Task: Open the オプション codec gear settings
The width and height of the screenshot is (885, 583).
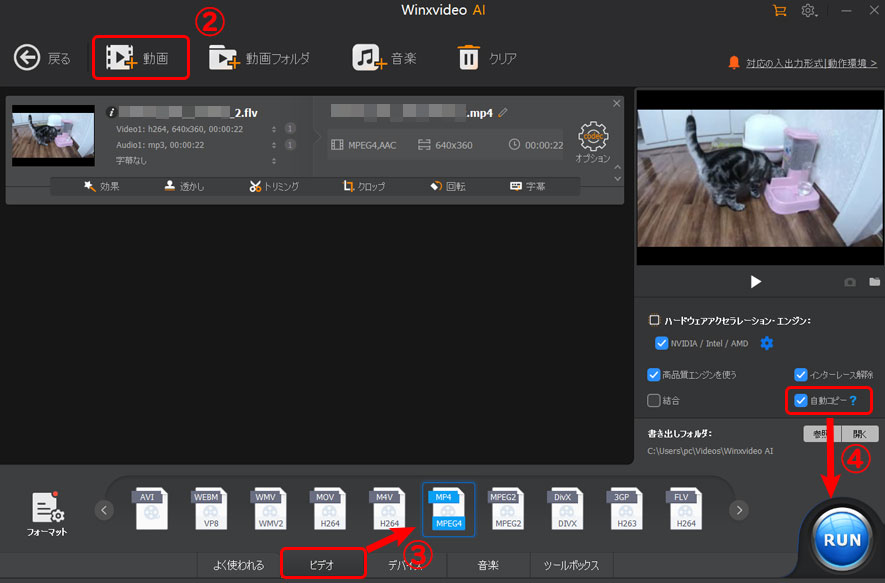Action: point(592,138)
